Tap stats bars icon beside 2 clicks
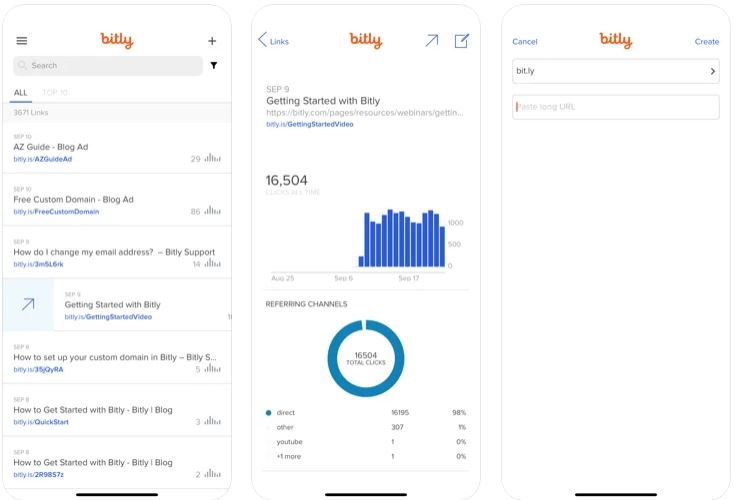This screenshot has width=737, height=500. pyautogui.click(x=212, y=474)
